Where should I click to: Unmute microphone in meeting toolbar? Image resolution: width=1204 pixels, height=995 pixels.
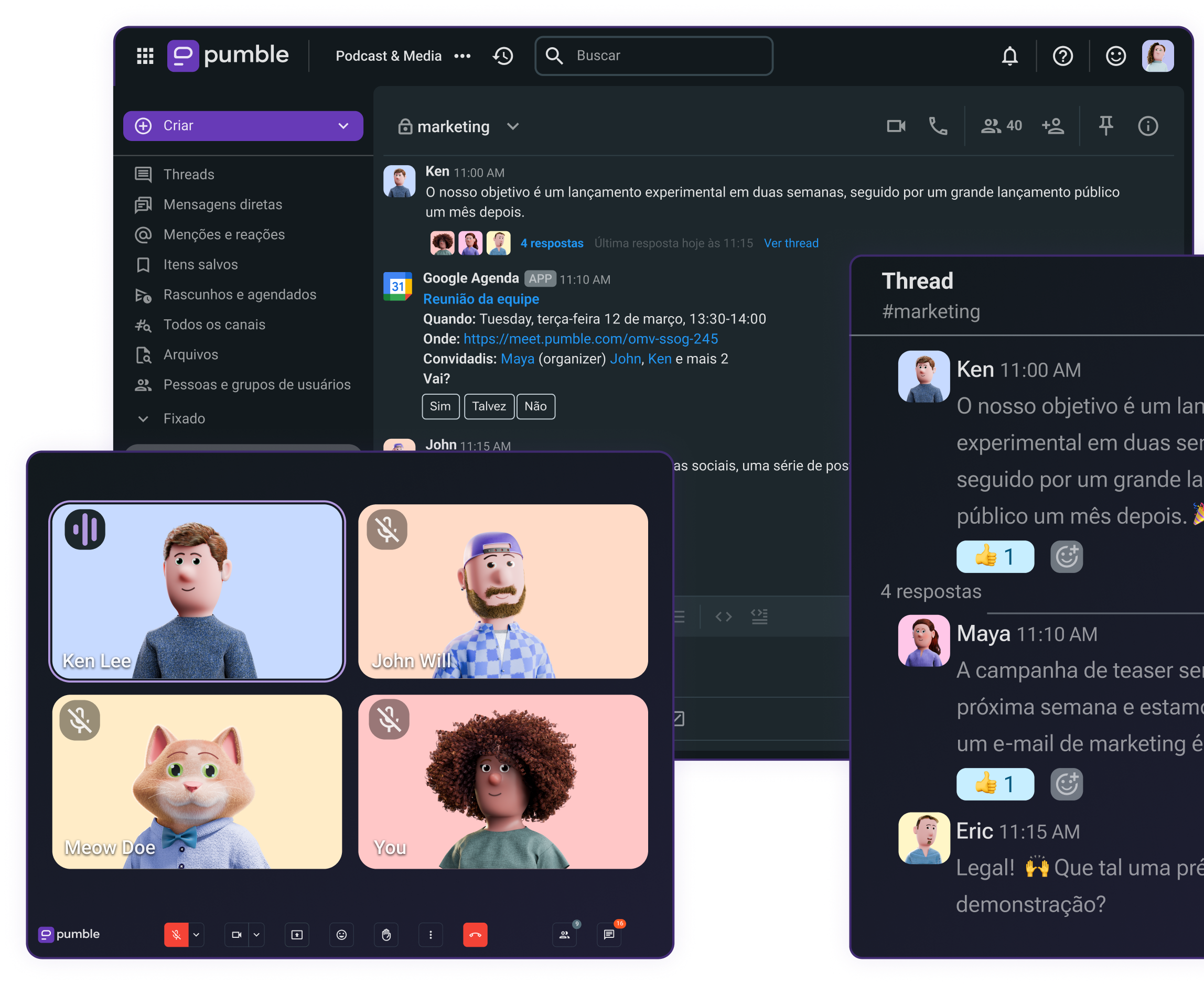pyautogui.click(x=176, y=935)
